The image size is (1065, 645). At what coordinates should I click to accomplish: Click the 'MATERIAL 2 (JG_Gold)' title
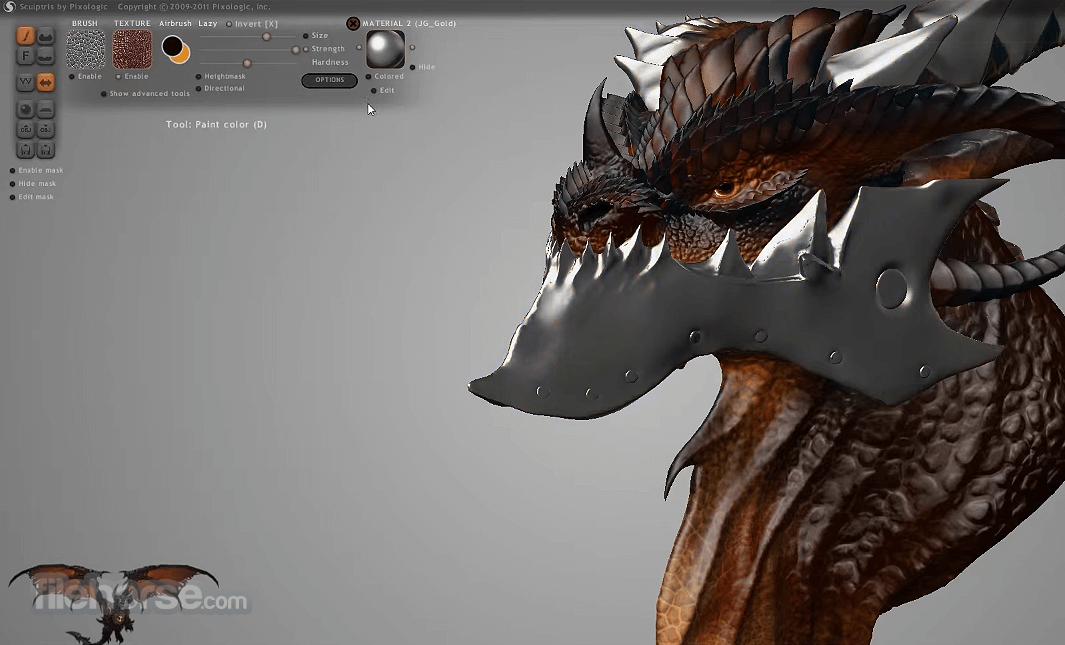[x=409, y=23]
